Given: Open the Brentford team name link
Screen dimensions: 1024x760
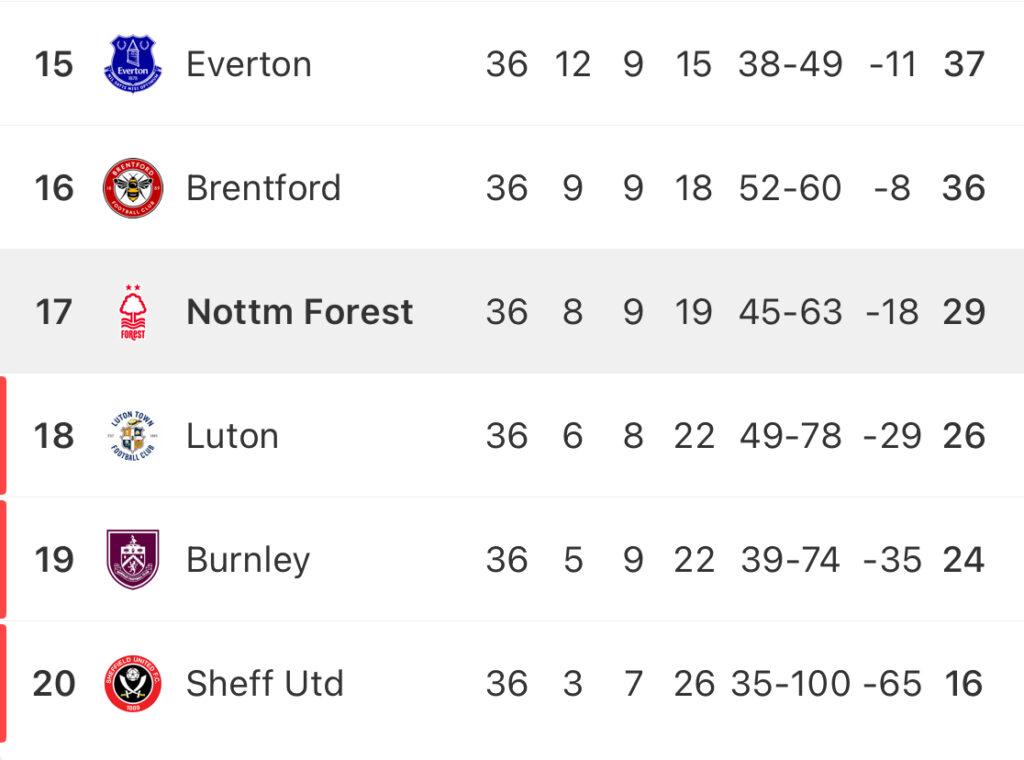Looking at the screenshot, I should click(264, 188).
